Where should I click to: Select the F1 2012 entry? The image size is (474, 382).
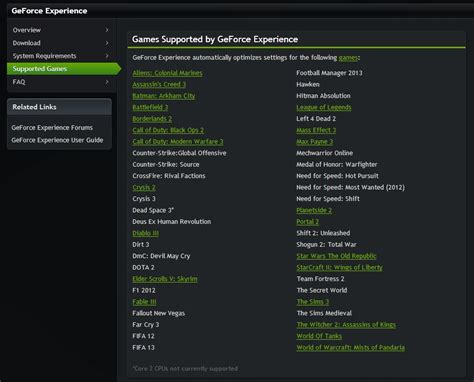click(x=144, y=290)
